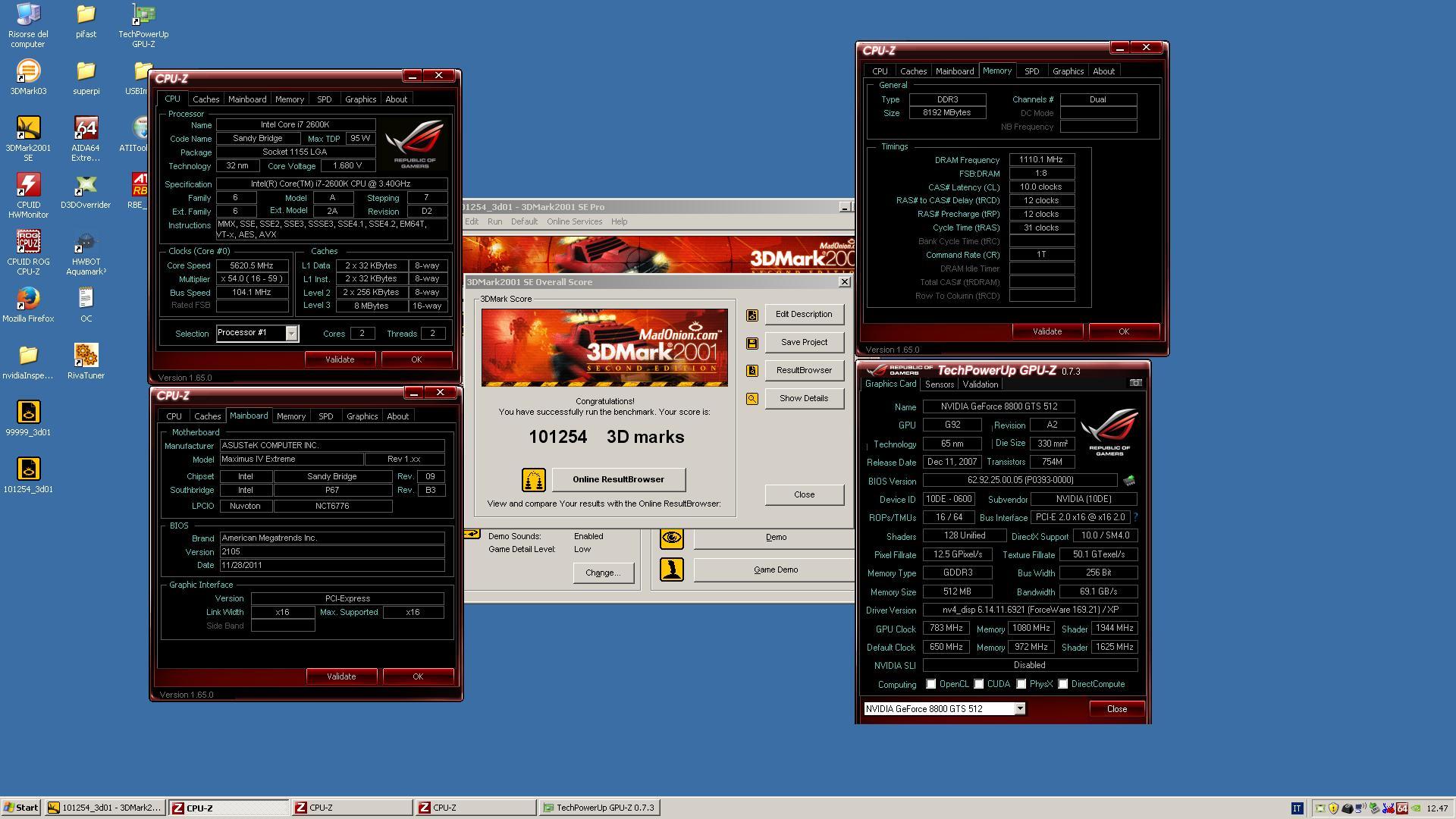Open the Processor #1 selection dropdown
The width and height of the screenshot is (1456, 819).
pyautogui.click(x=291, y=334)
